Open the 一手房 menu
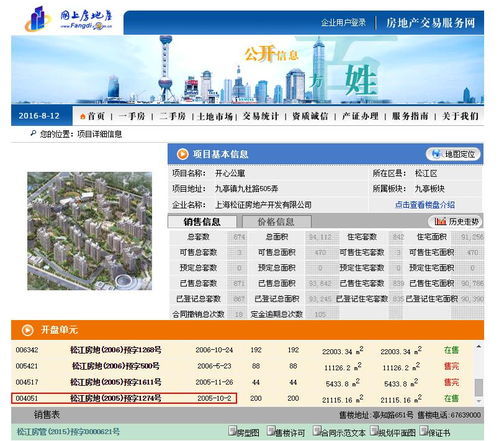The height and width of the screenshot is (441, 499). (x=132, y=116)
